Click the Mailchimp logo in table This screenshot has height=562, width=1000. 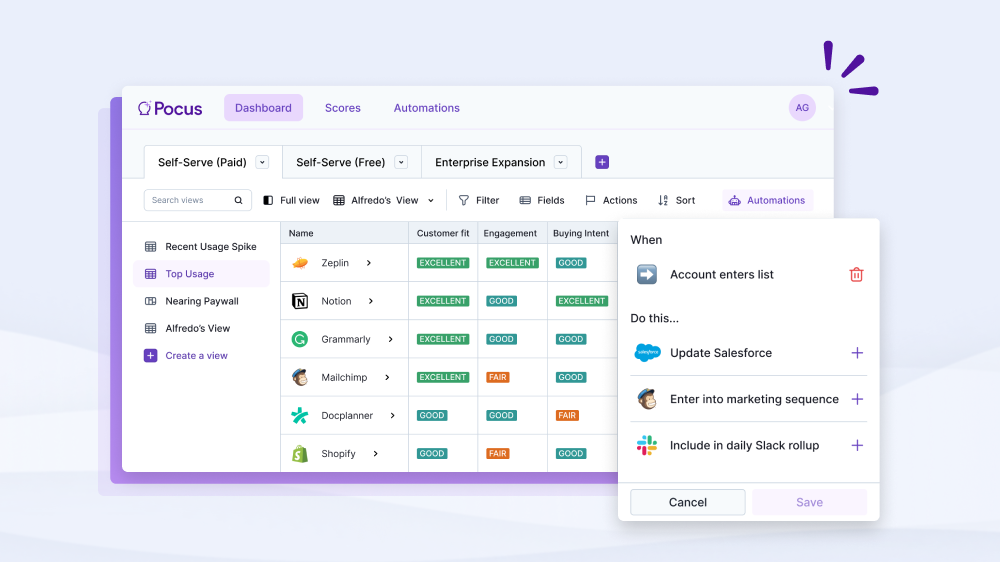(300, 377)
